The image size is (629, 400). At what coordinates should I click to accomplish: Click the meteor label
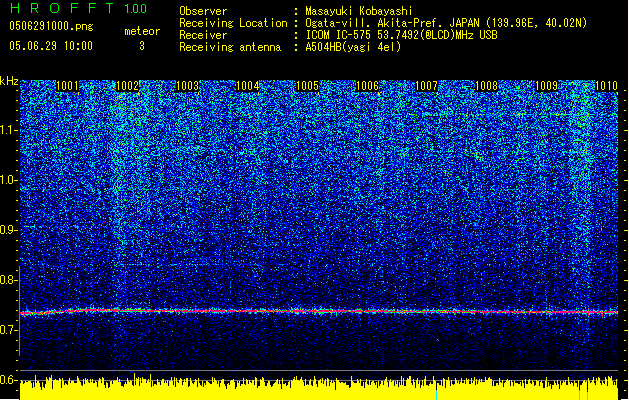click(x=142, y=31)
